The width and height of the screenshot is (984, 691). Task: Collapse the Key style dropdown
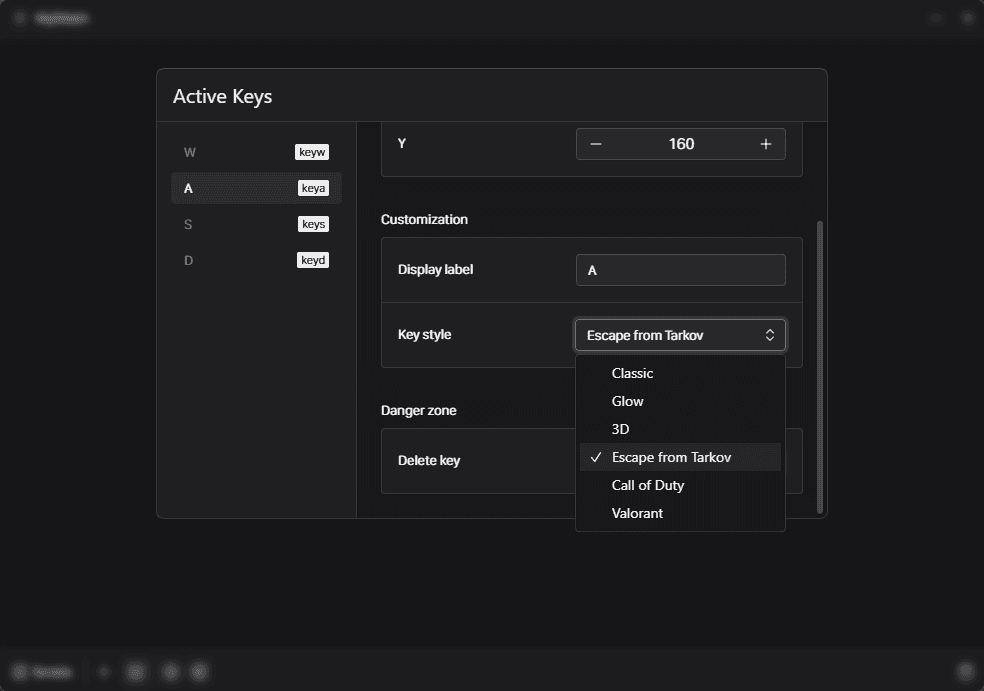[680, 335]
